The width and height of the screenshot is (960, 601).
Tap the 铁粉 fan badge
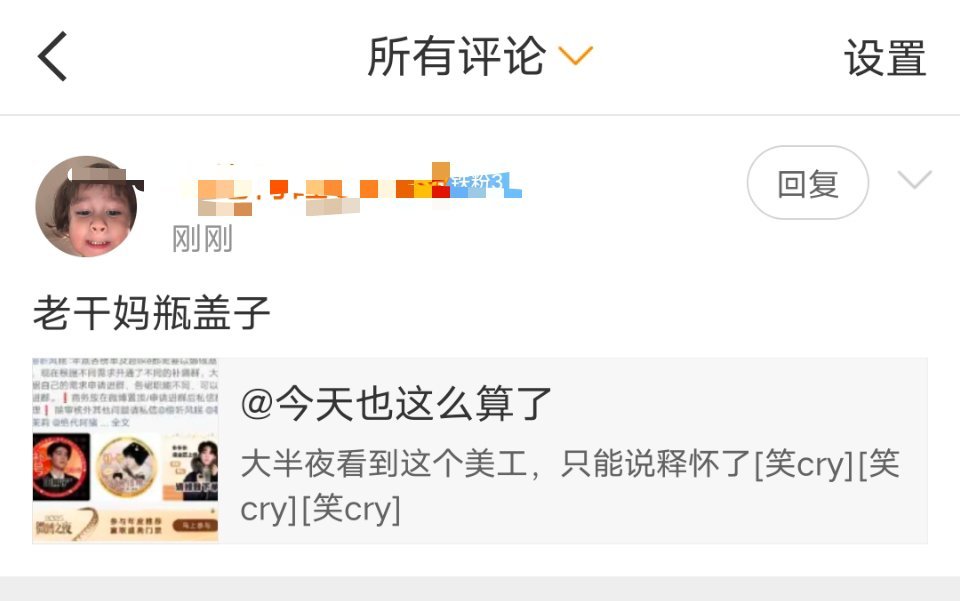coord(485,182)
